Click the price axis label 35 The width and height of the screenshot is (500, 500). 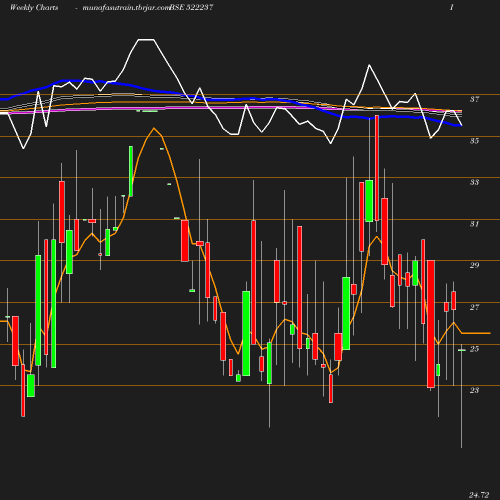click(474, 141)
